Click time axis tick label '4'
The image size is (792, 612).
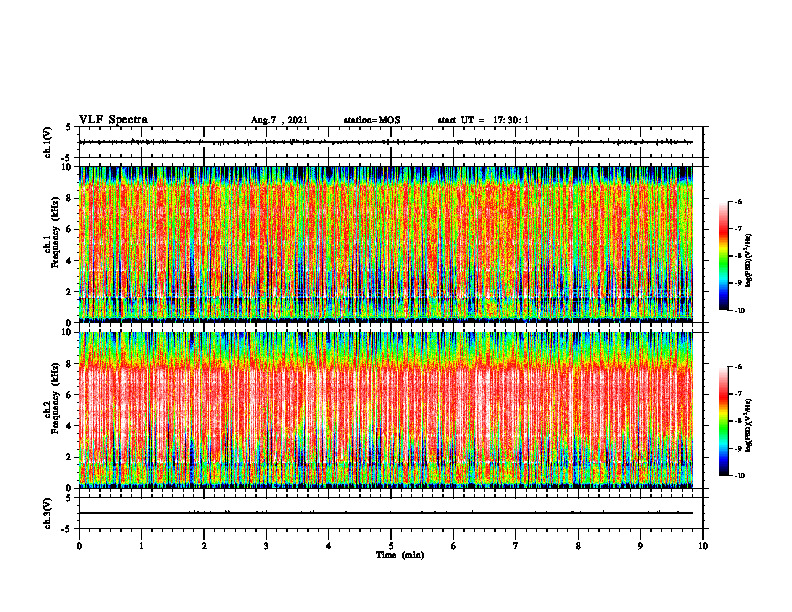coord(329,546)
